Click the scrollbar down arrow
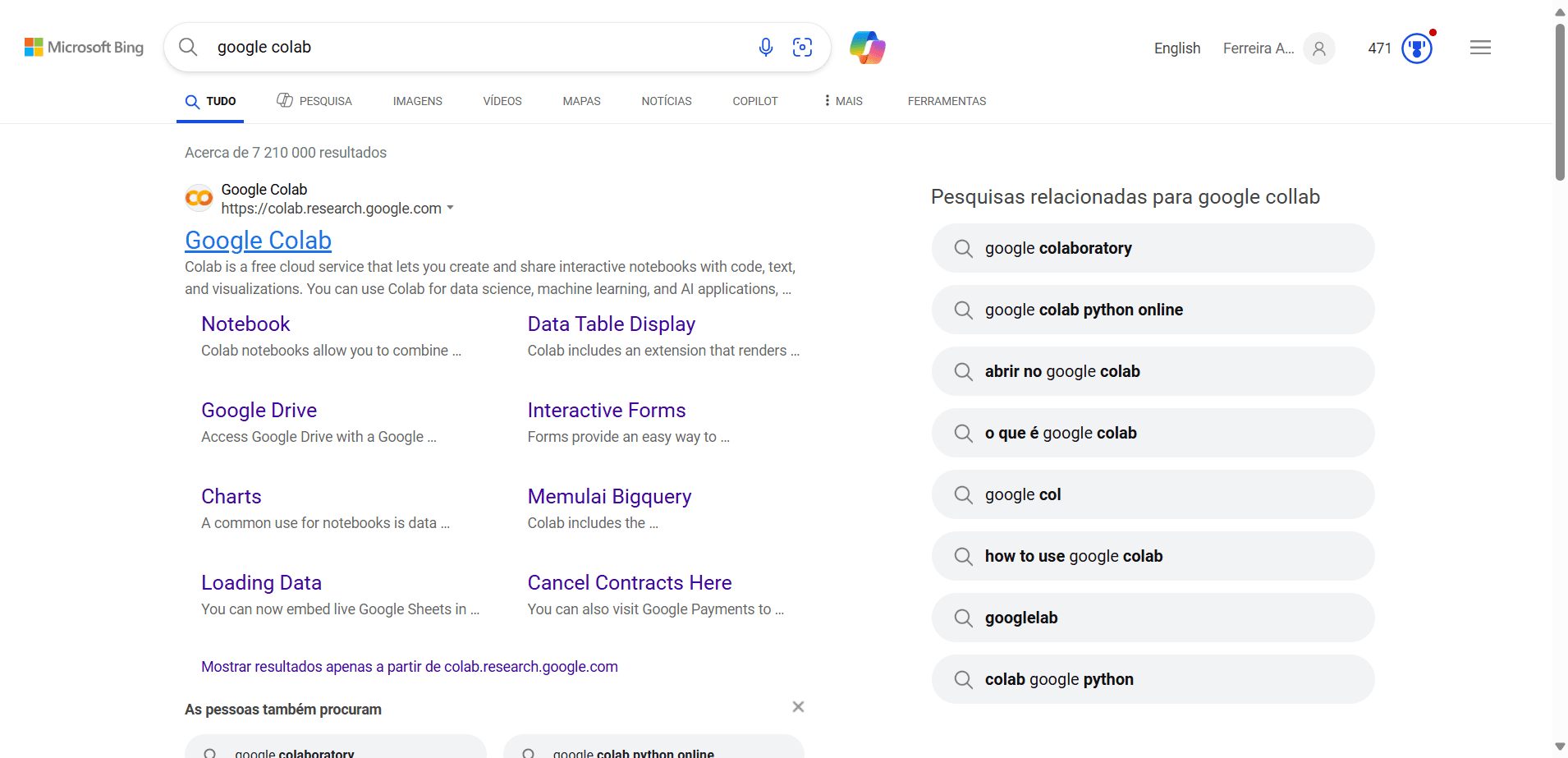 tap(1560, 747)
